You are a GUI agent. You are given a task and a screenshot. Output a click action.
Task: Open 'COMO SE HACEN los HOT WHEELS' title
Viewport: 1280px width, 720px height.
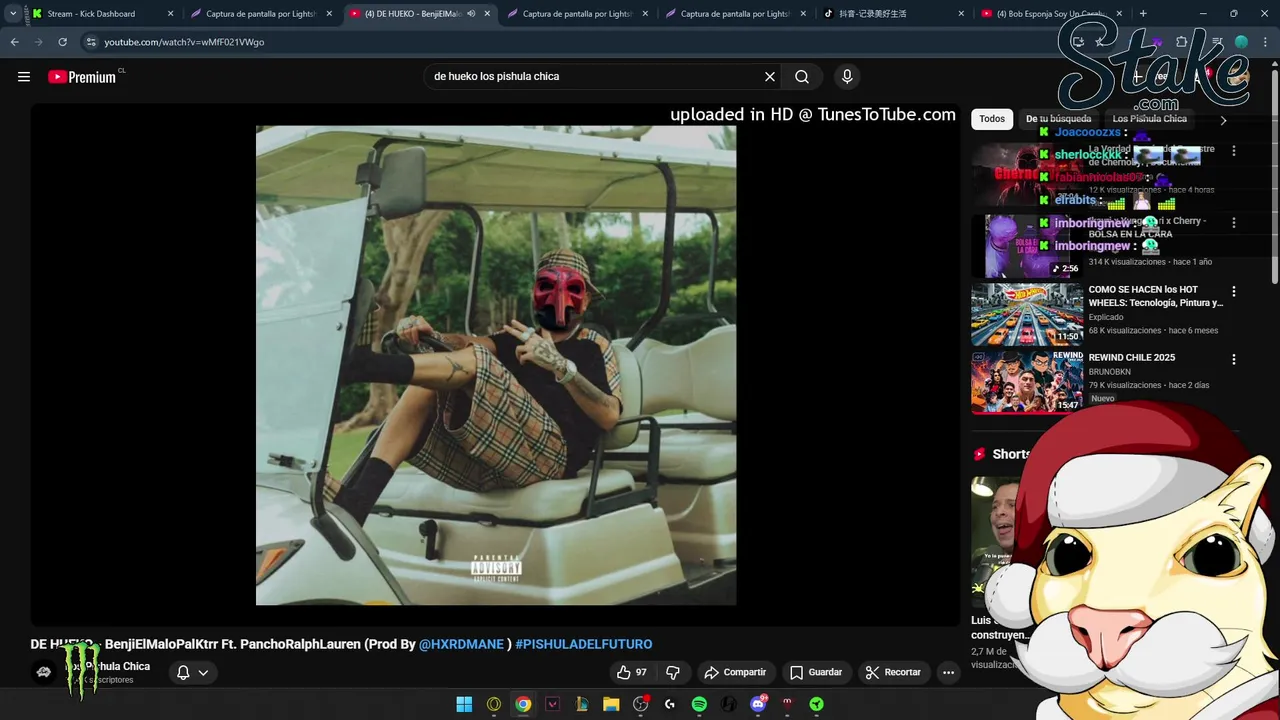1155,296
